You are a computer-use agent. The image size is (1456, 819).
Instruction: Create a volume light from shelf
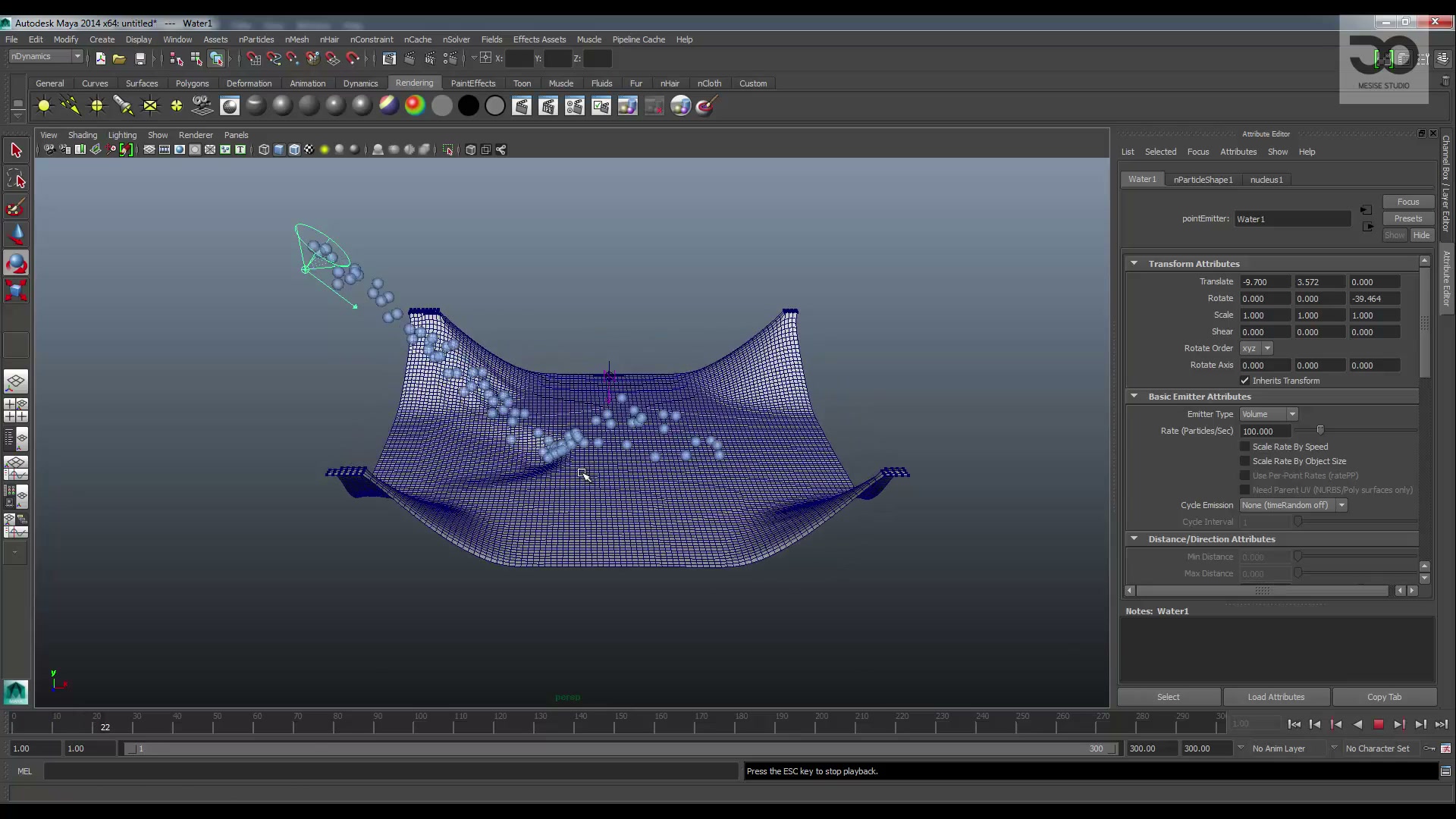(x=177, y=106)
